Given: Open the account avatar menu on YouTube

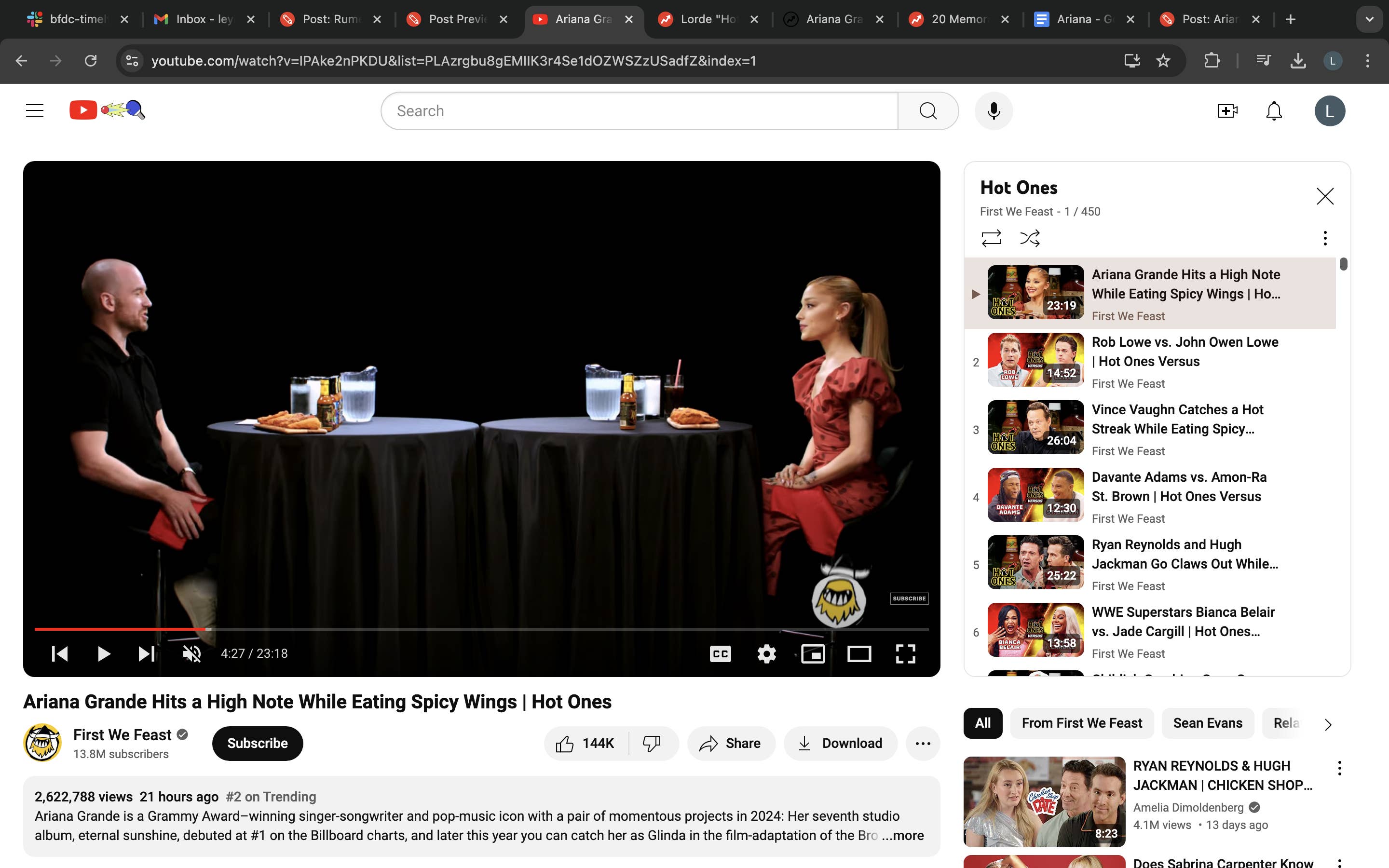Looking at the screenshot, I should (1329, 111).
